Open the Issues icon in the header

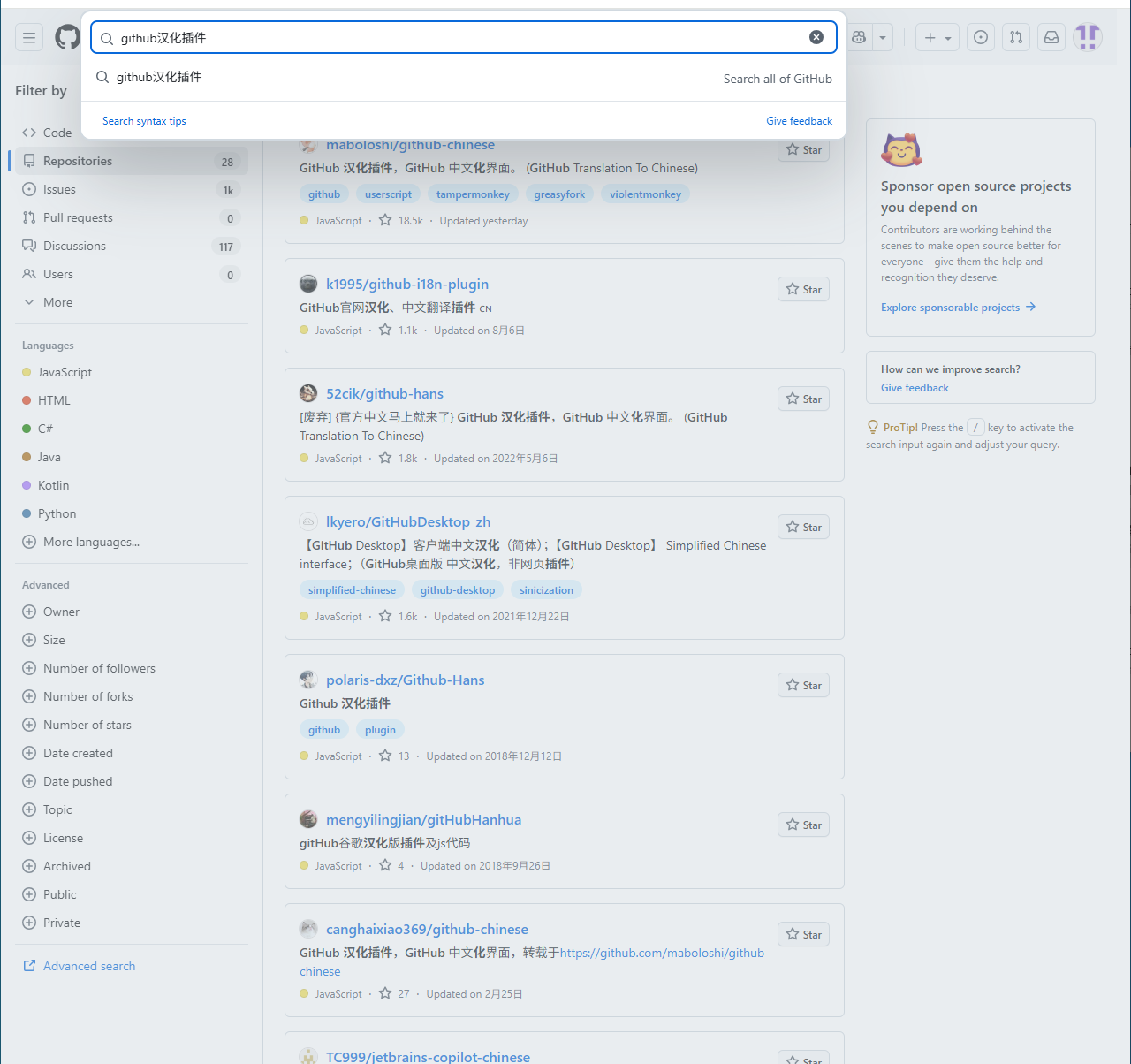pyautogui.click(x=981, y=37)
